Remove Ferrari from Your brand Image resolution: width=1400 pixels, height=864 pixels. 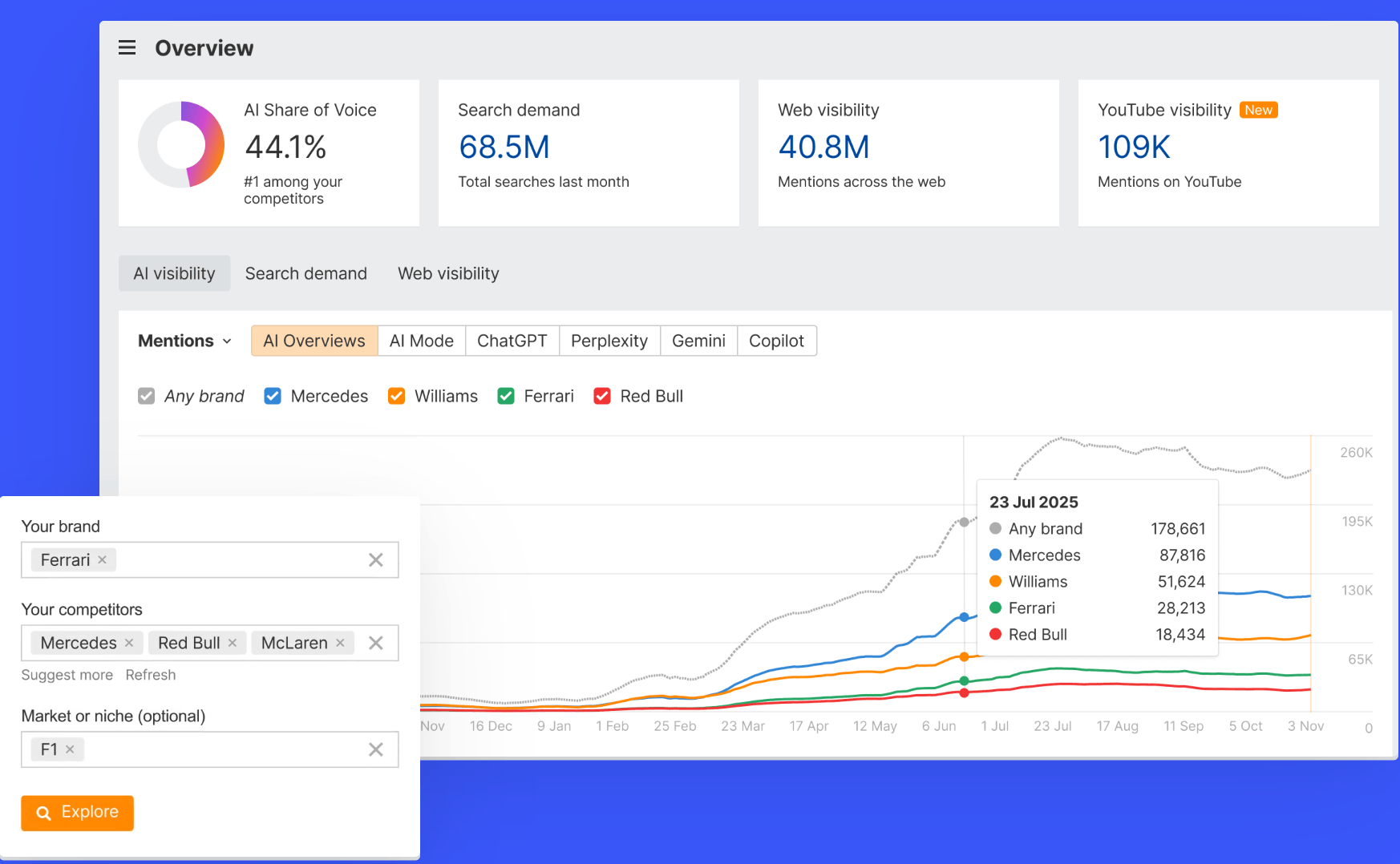[102, 559]
